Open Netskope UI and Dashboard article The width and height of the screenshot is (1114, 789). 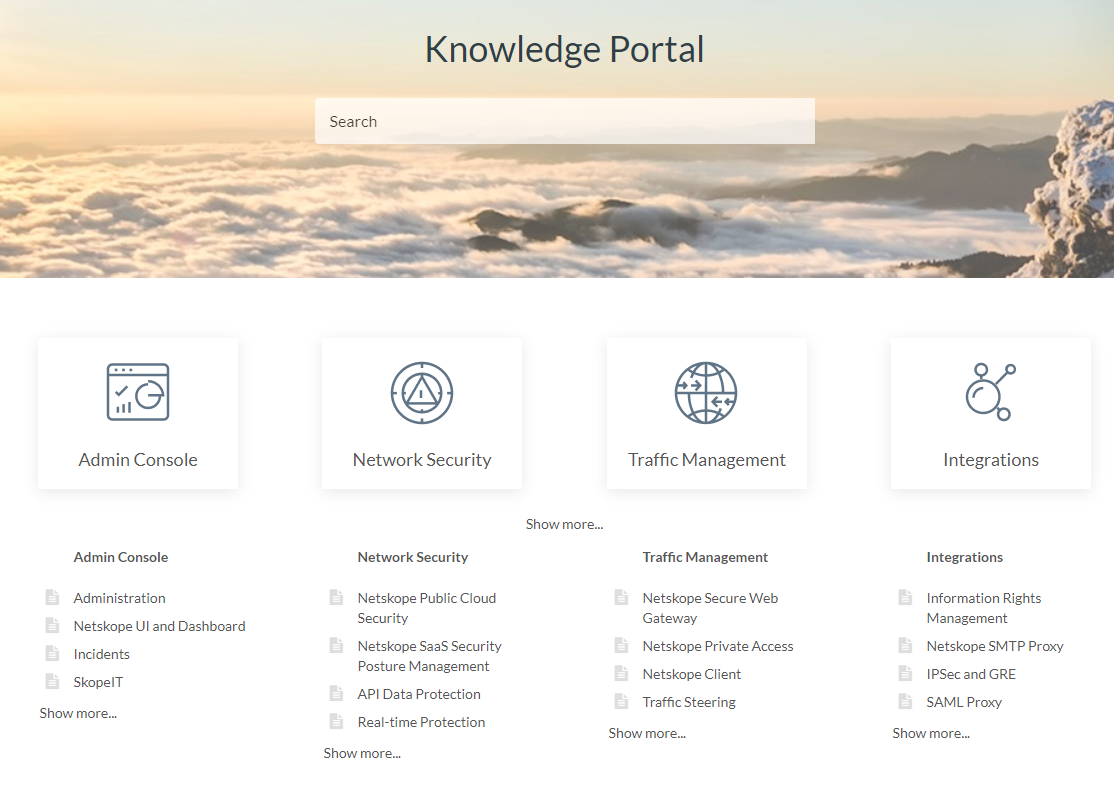click(159, 626)
